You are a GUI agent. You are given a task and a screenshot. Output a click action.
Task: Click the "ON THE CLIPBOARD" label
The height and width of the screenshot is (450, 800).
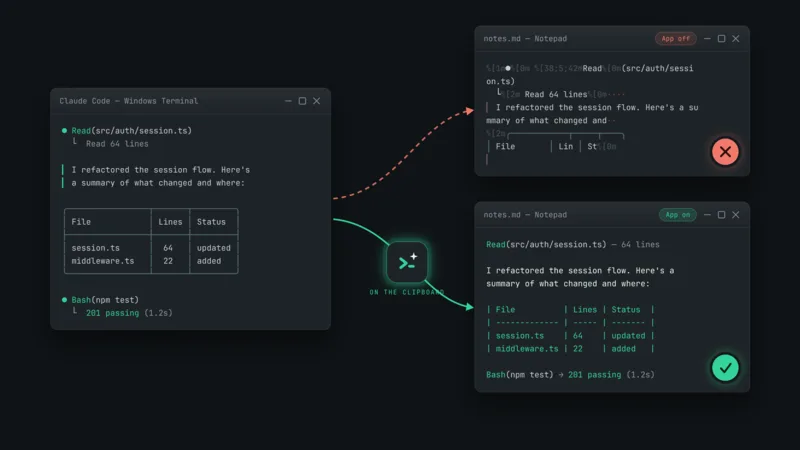407,292
